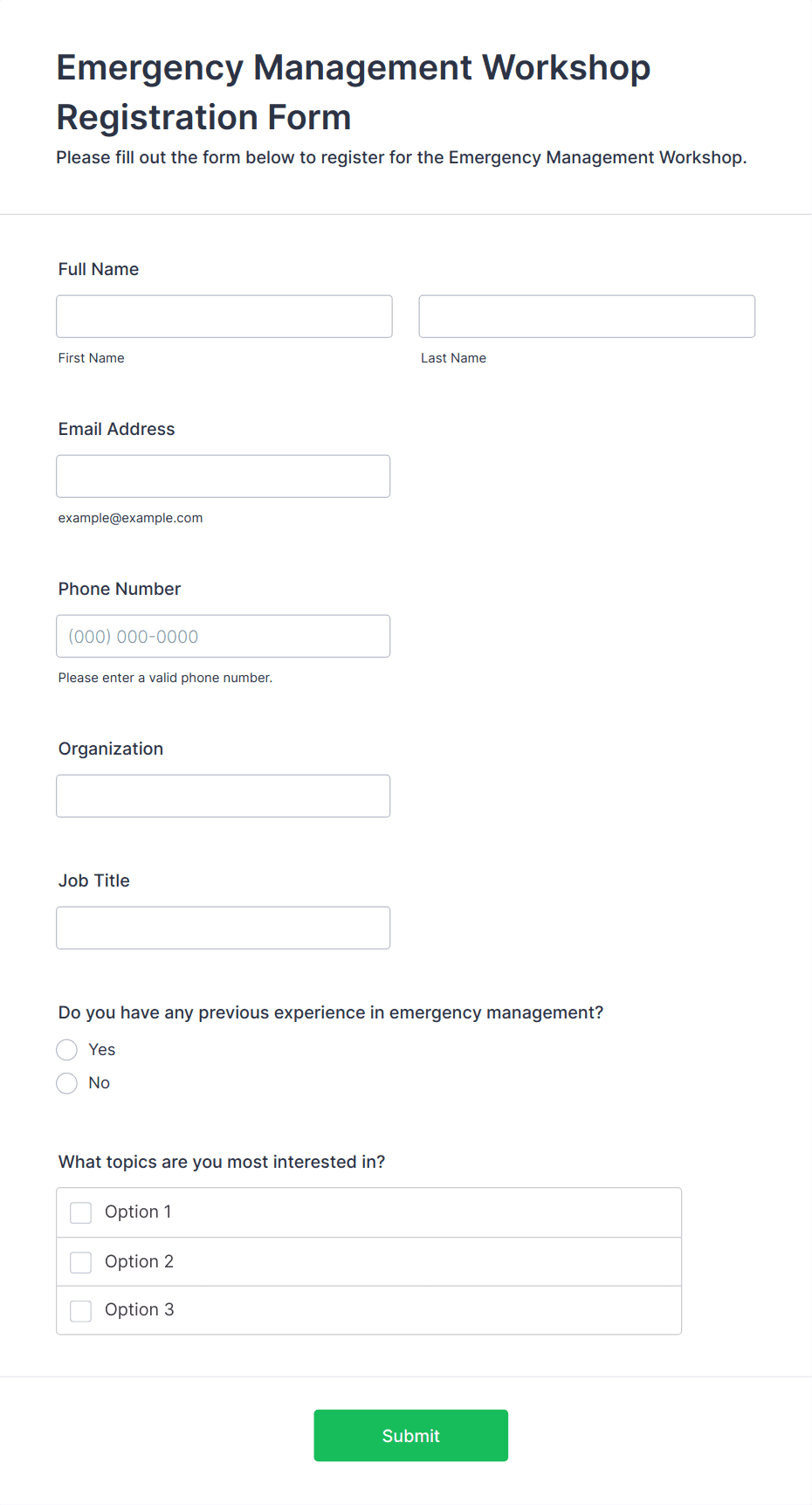
Task: Click the Job Title label text
Action: [94, 880]
